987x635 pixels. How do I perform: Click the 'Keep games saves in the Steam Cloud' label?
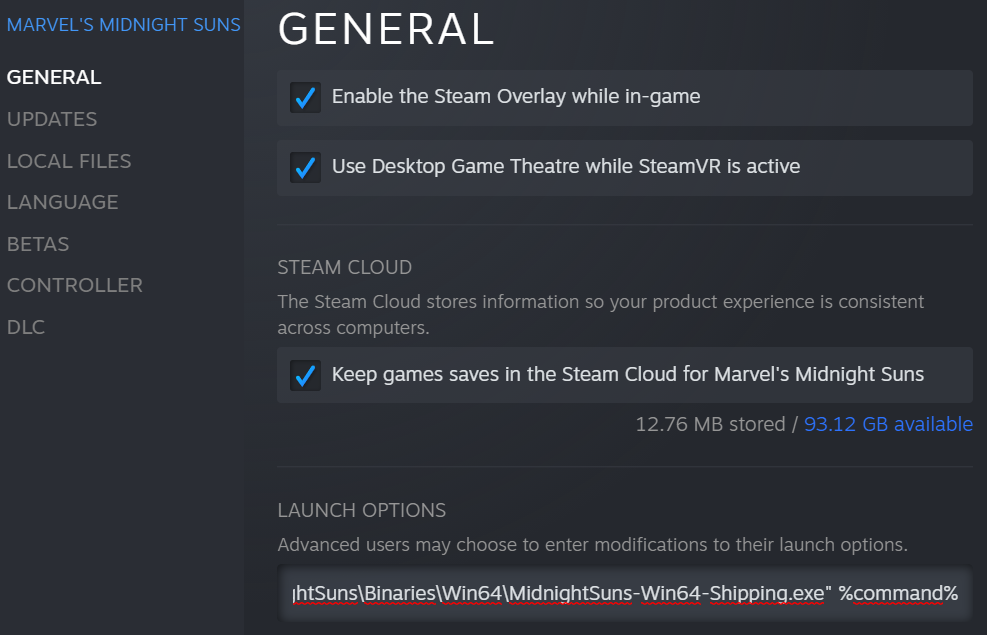628,375
